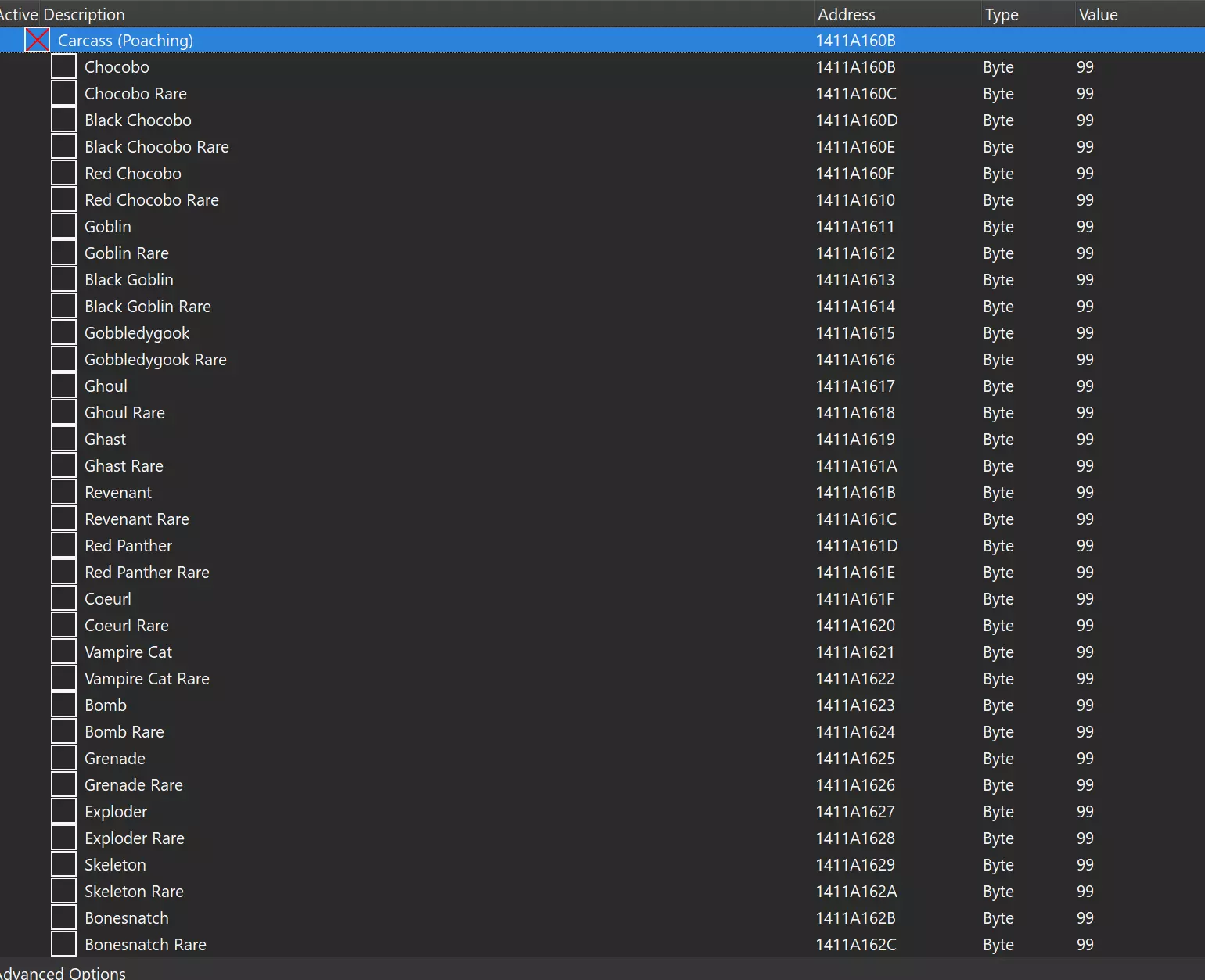Viewport: 1205px width, 980px height.
Task: Activate the Black Chocobo checkbox
Action: tap(63, 120)
